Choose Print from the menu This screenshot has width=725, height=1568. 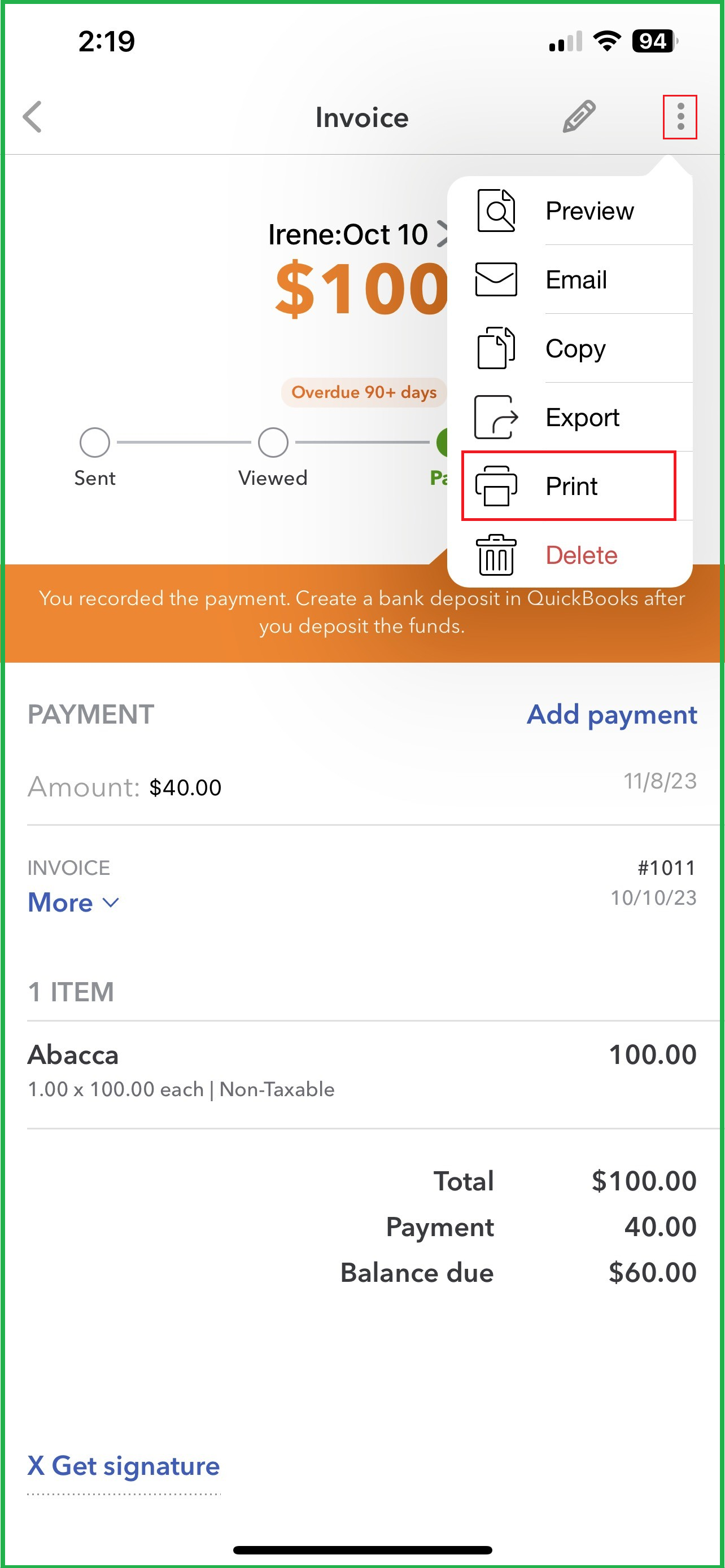click(x=571, y=486)
